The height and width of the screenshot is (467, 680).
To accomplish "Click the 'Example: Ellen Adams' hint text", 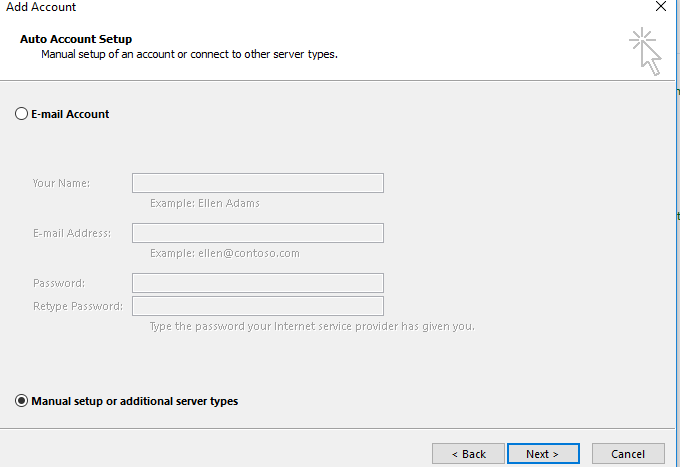I will (205, 203).
